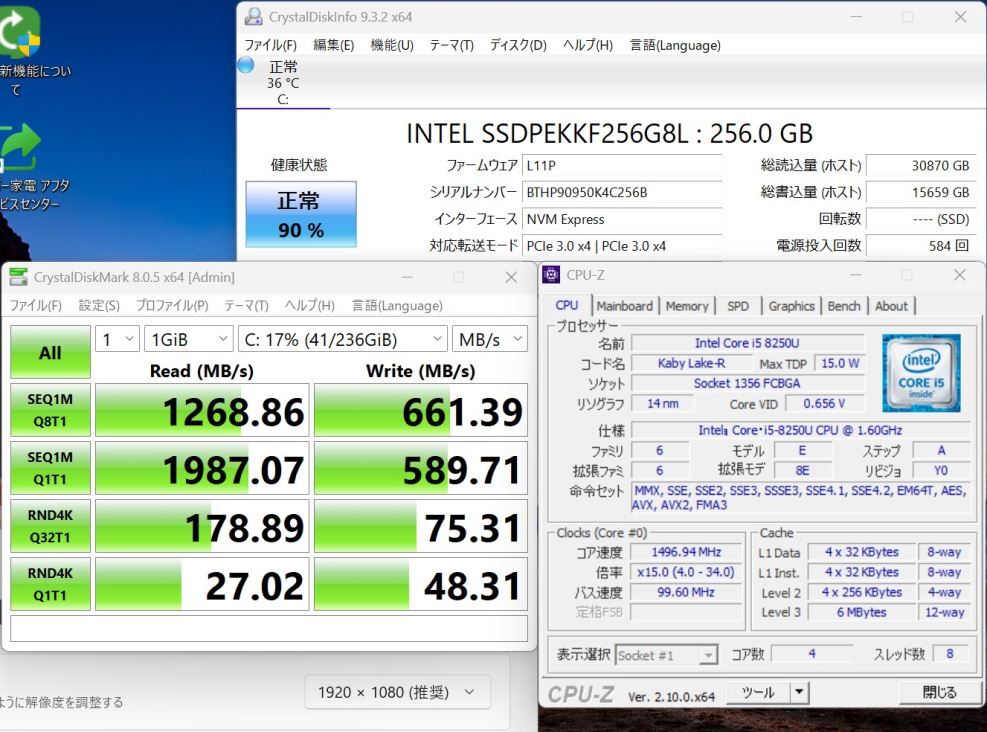Open プロファイル(P) menu in CrystalDiskMark
This screenshot has width=987, height=732.
[172, 305]
